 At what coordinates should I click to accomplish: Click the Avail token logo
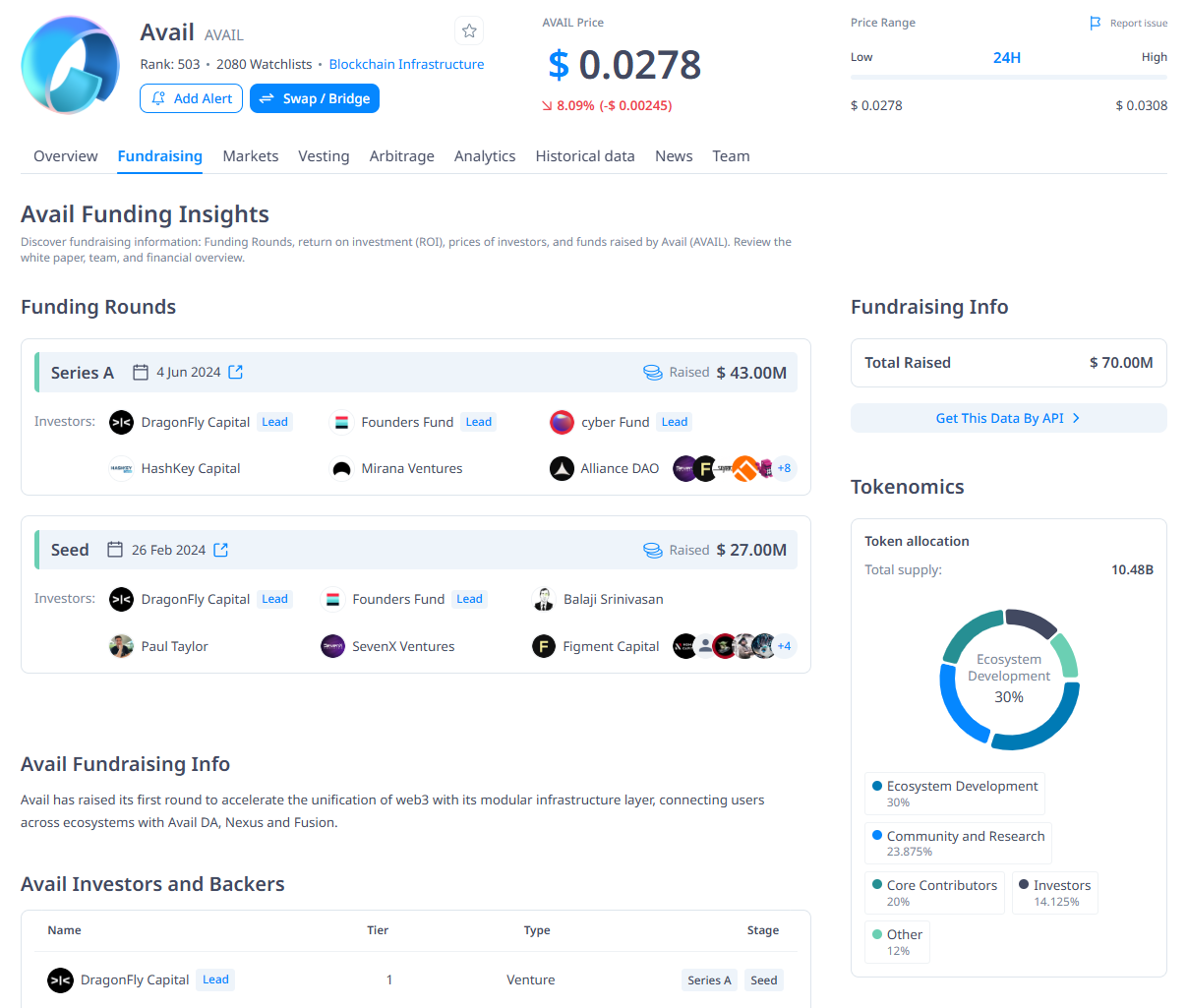71,65
